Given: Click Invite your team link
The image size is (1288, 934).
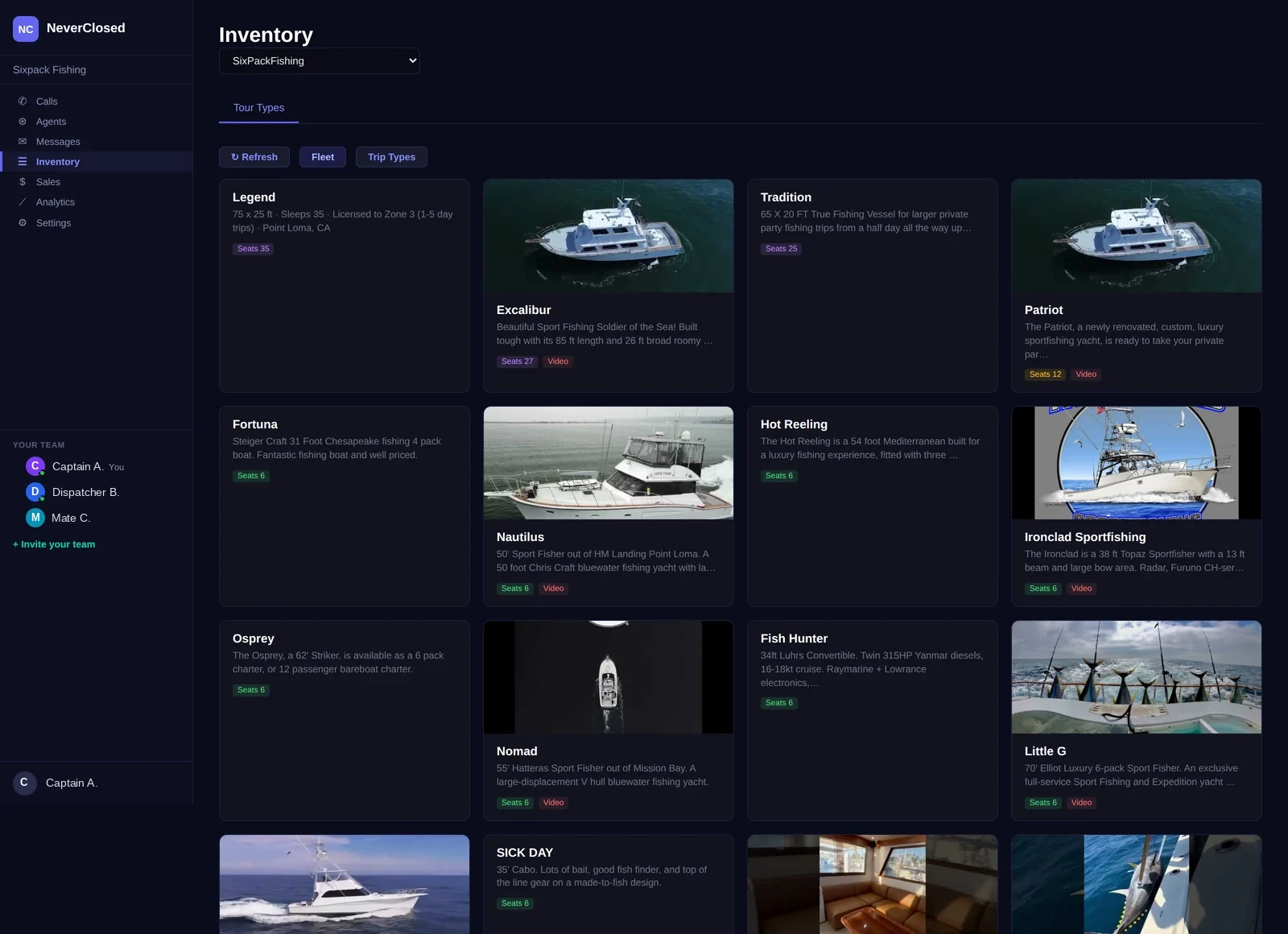Looking at the screenshot, I should click(54, 544).
